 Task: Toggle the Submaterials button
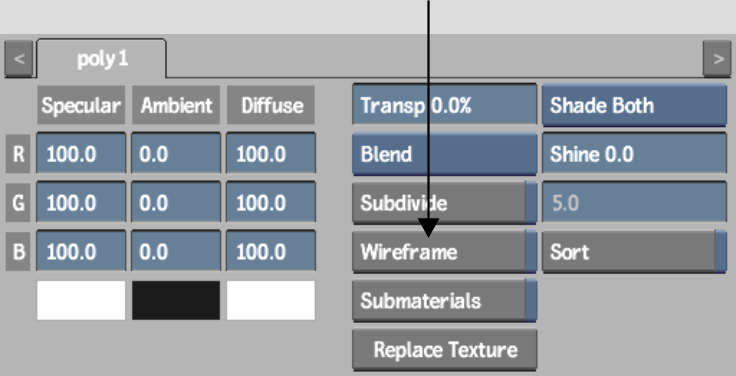tap(444, 300)
